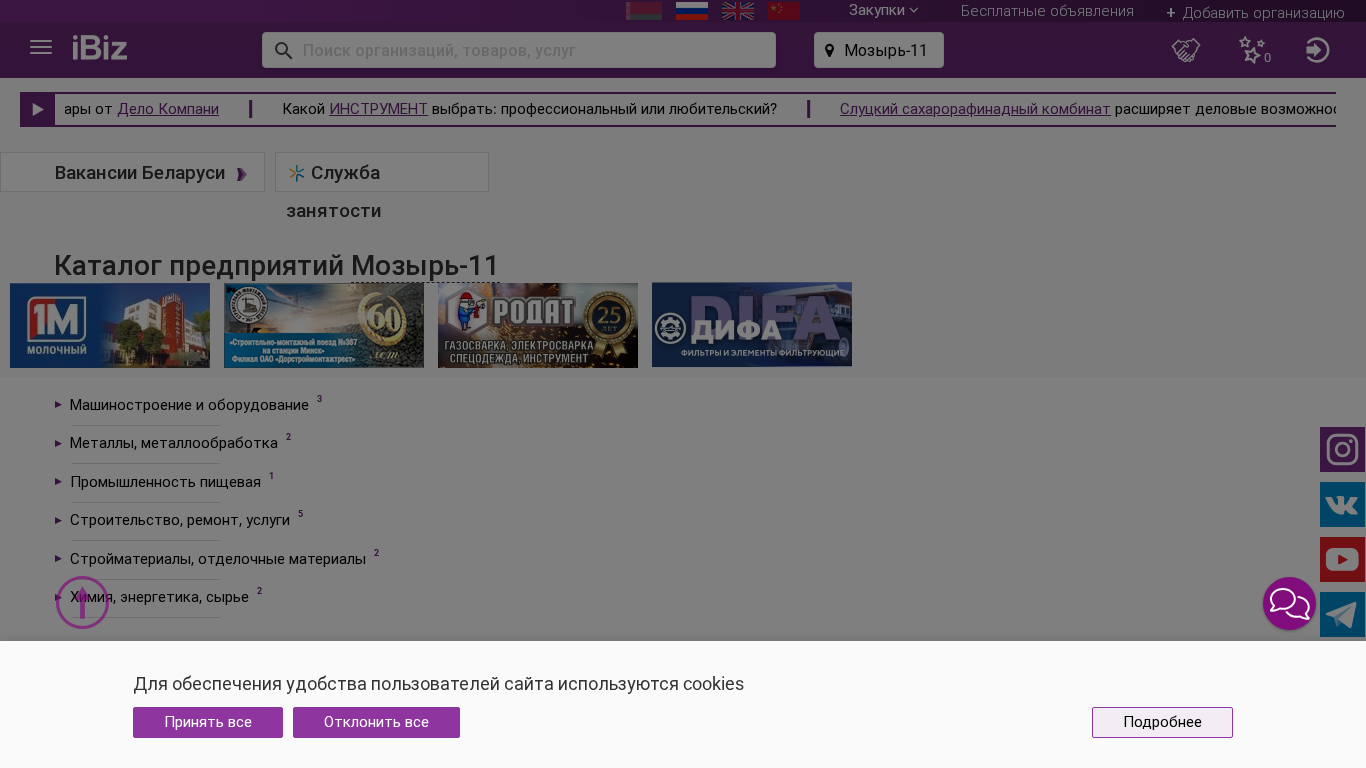The width and height of the screenshot is (1366, 768).
Task: Accept all cookies button
Action: point(208,722)
